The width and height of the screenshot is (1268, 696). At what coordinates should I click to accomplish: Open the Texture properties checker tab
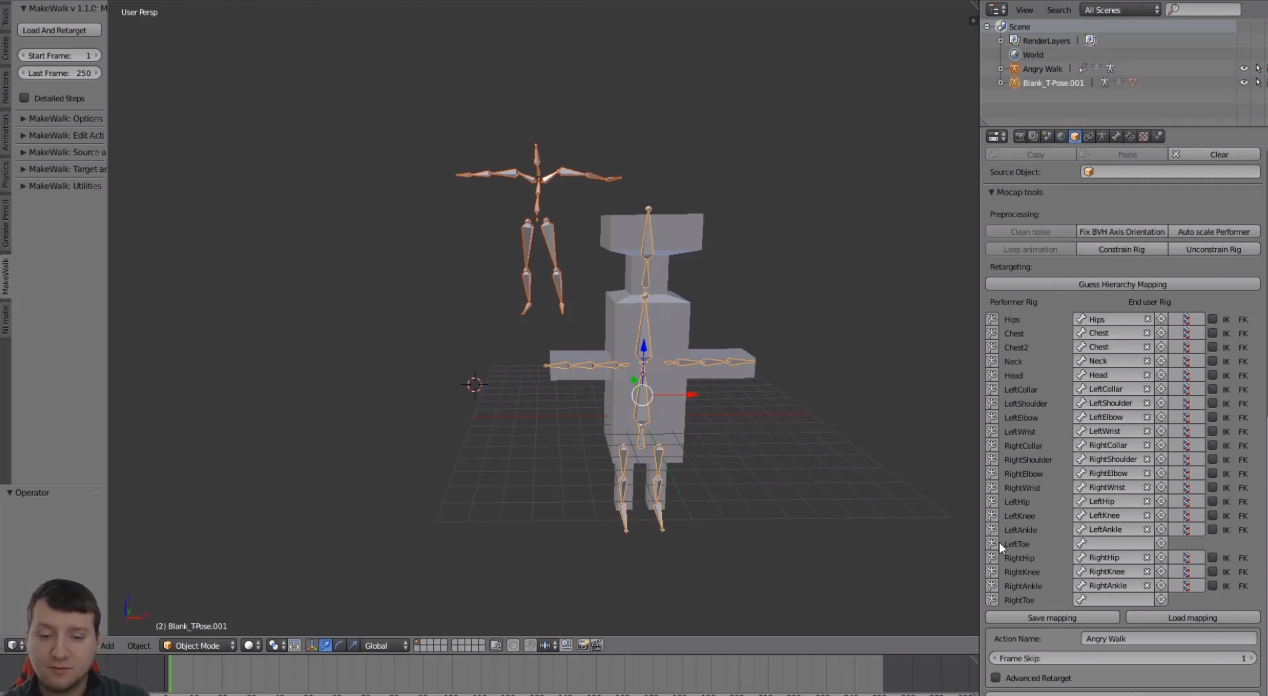[1144, 136]
